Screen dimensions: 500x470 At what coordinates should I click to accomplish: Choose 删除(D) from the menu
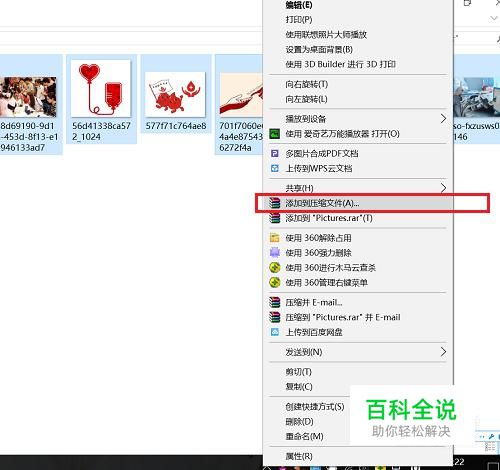pyautogui.click(x=299, y=421)
